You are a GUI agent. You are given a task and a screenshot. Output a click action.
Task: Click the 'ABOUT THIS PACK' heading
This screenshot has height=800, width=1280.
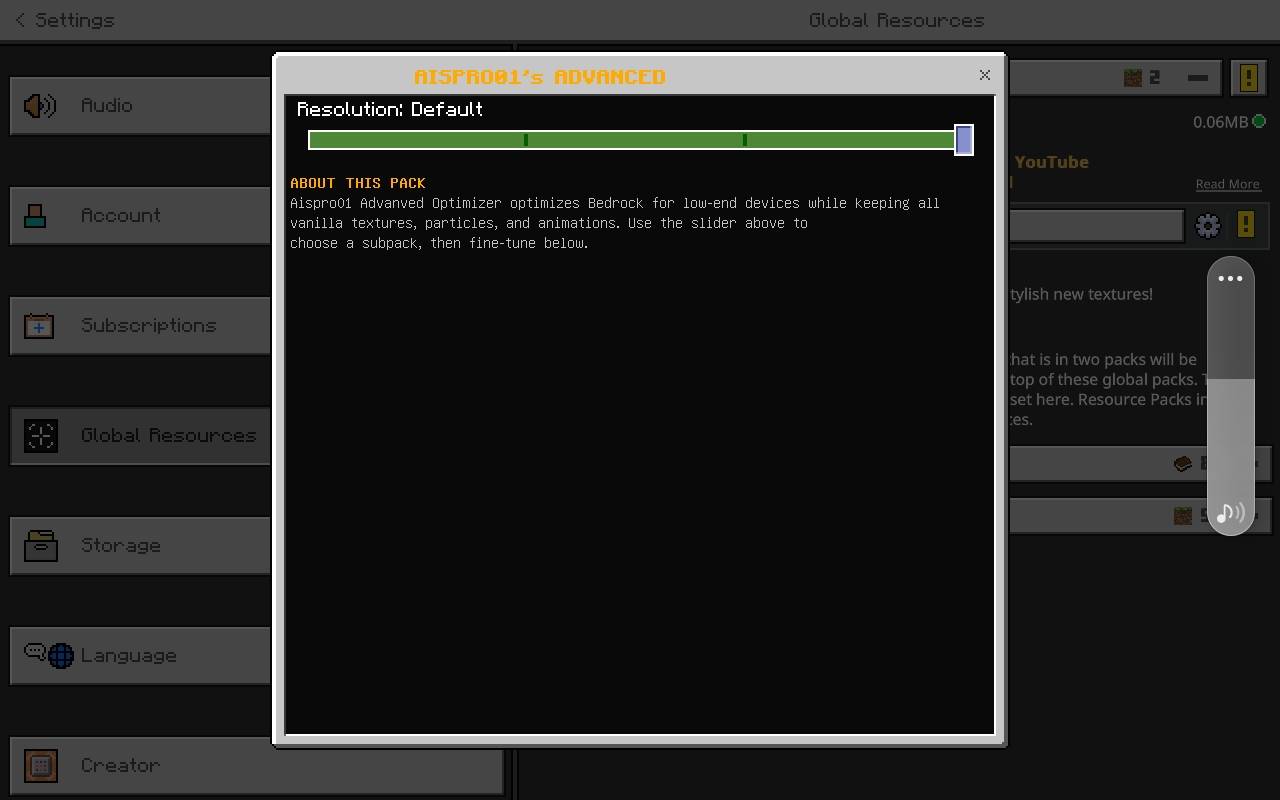tap(358, 183)
